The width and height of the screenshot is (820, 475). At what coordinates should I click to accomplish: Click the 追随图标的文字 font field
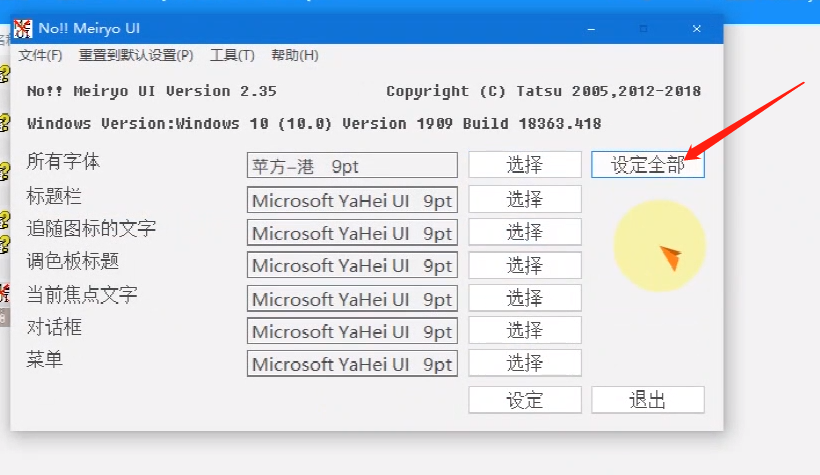tap(352, 233)
